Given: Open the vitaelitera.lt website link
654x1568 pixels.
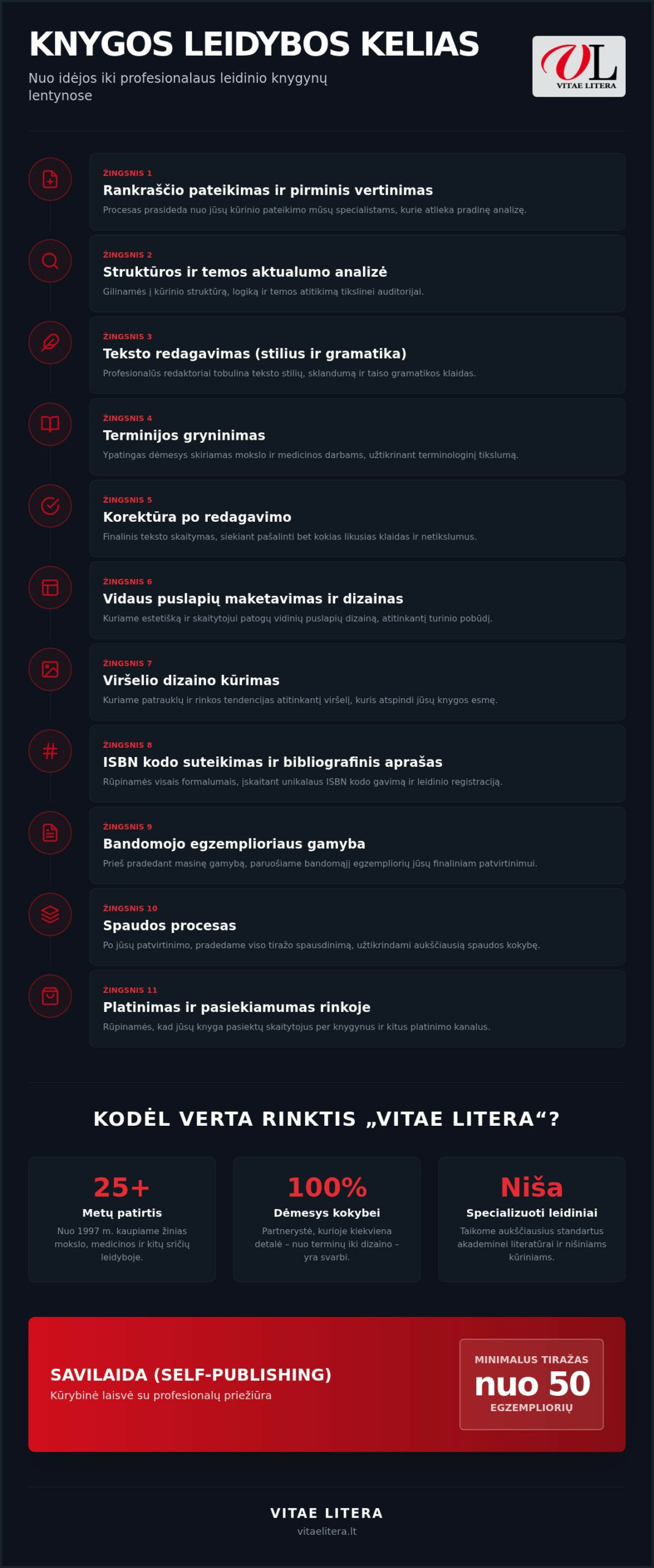Looking at the screenshot, I should point(327,1531).
